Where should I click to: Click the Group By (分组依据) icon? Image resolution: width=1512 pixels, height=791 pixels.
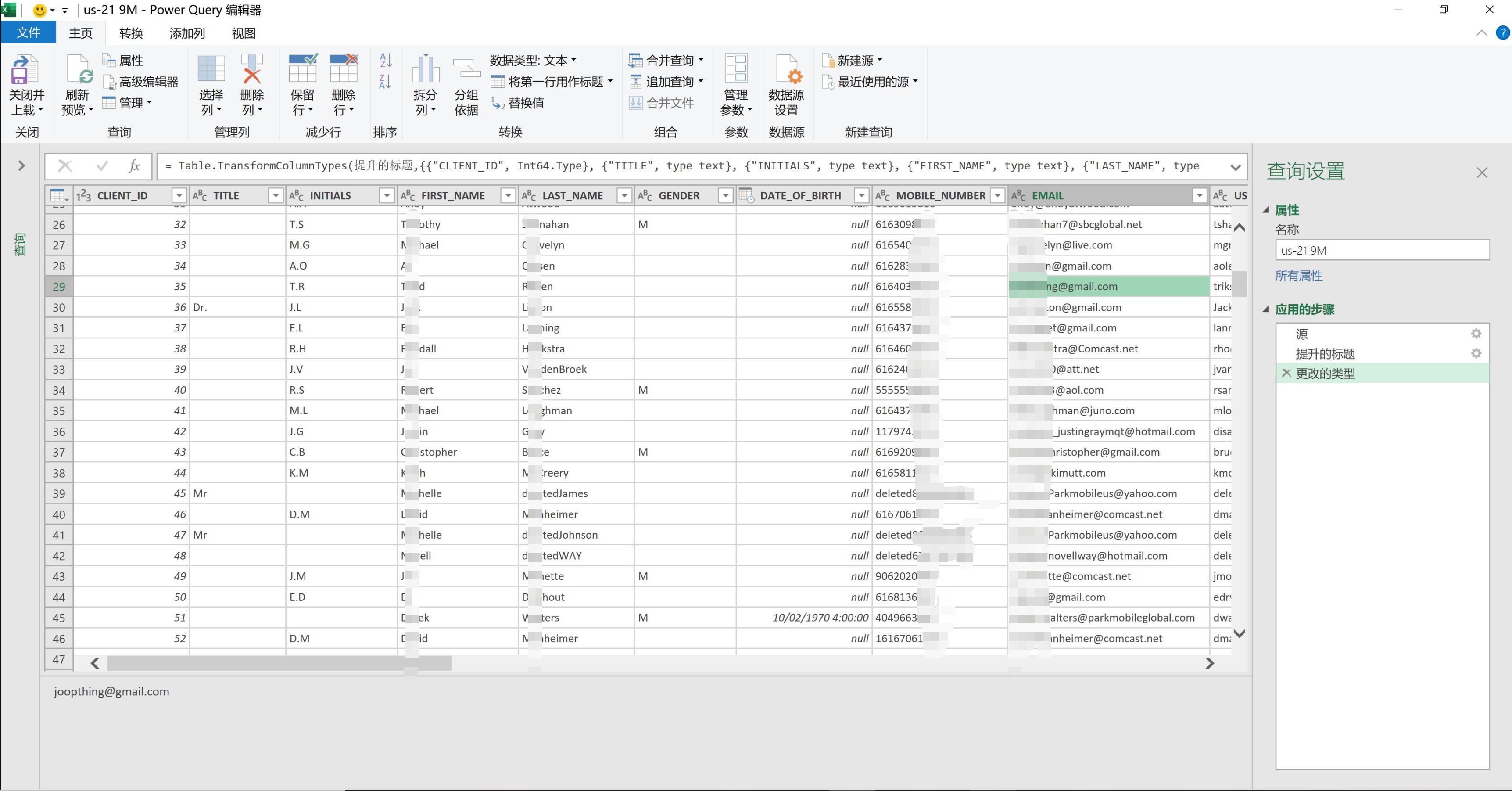click(x=466, y=69)
